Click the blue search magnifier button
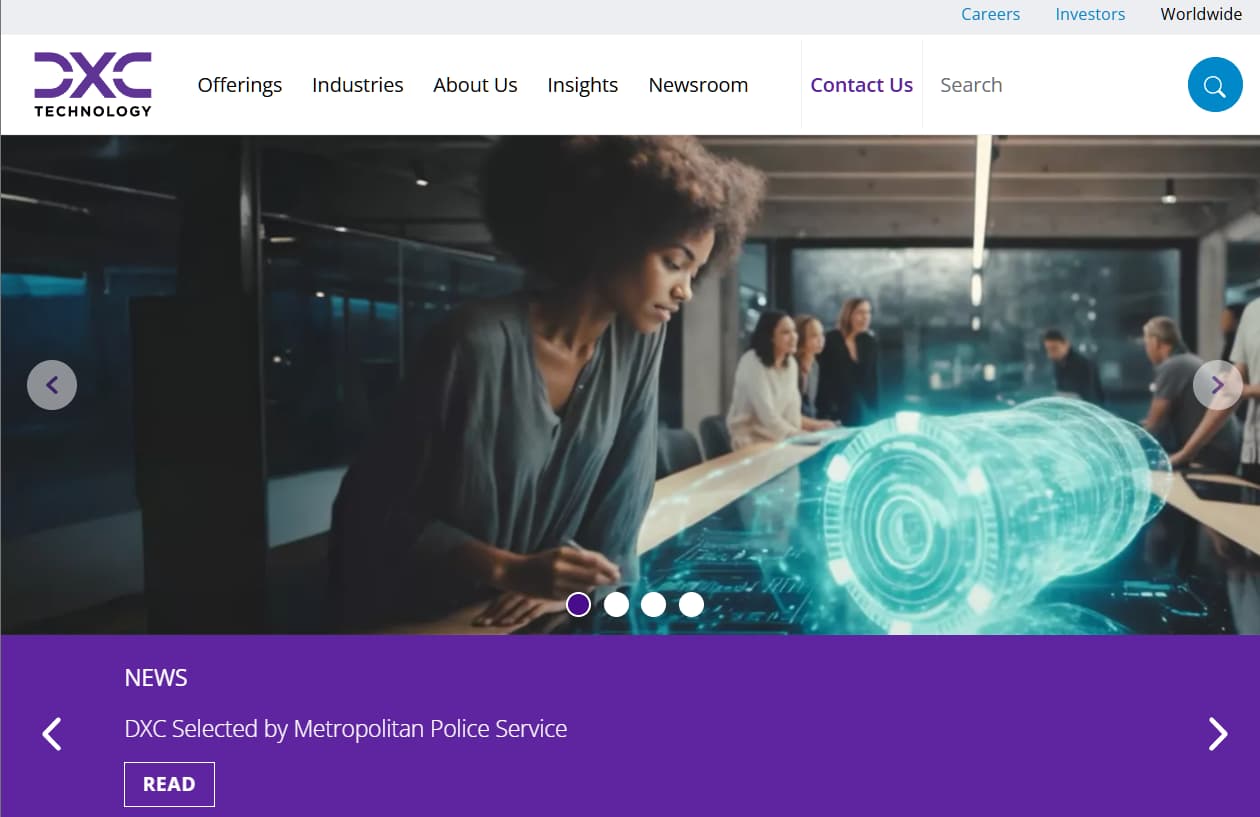 (x=1215, y=85)
